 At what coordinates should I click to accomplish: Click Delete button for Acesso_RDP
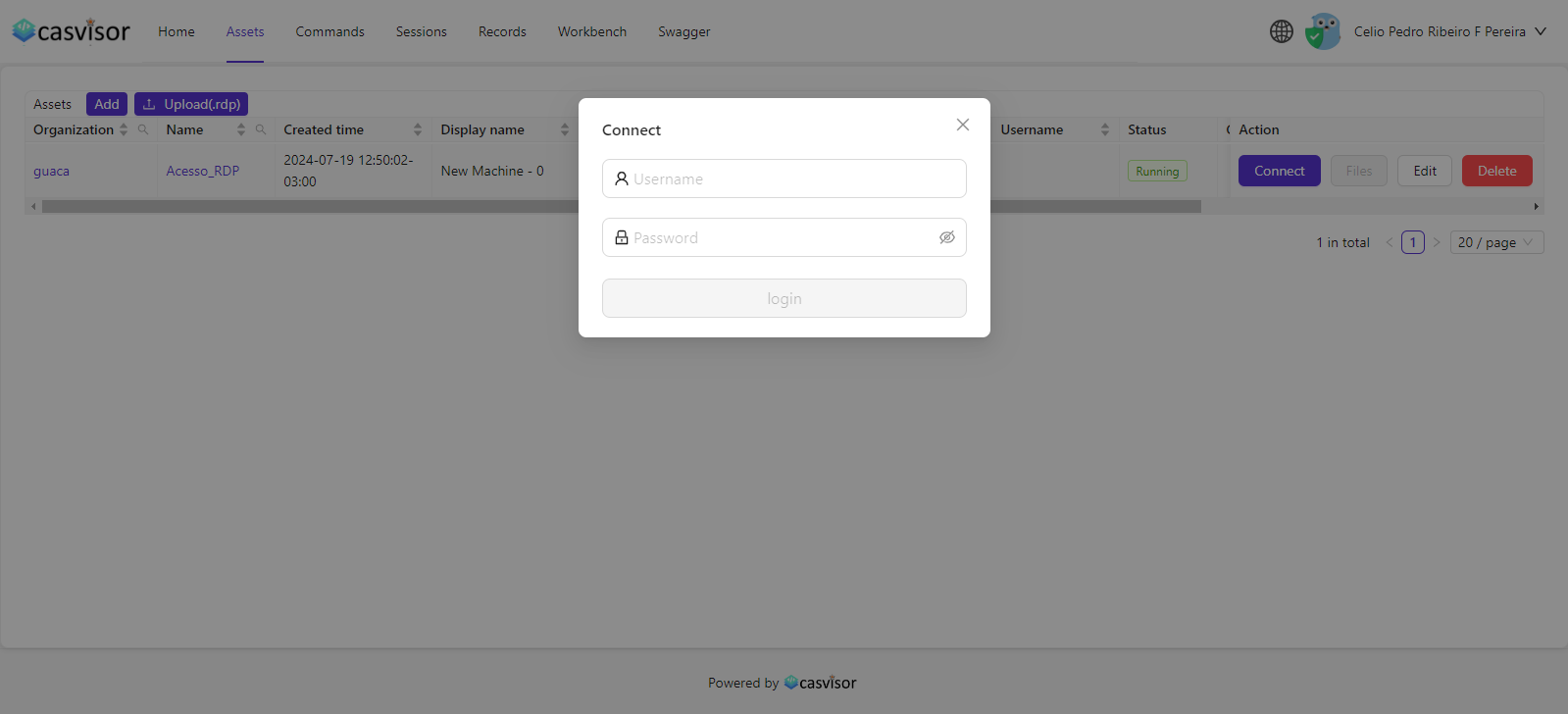(1497, 171)
